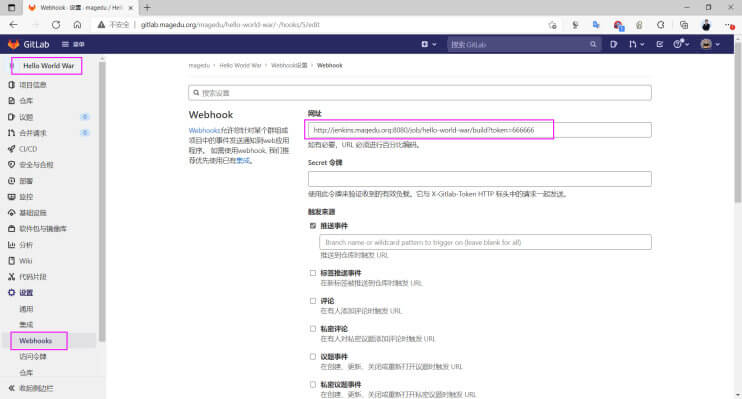This screenshot has width=742, height=399.
Task: Open browser collections icon
Action: (684, 25)
